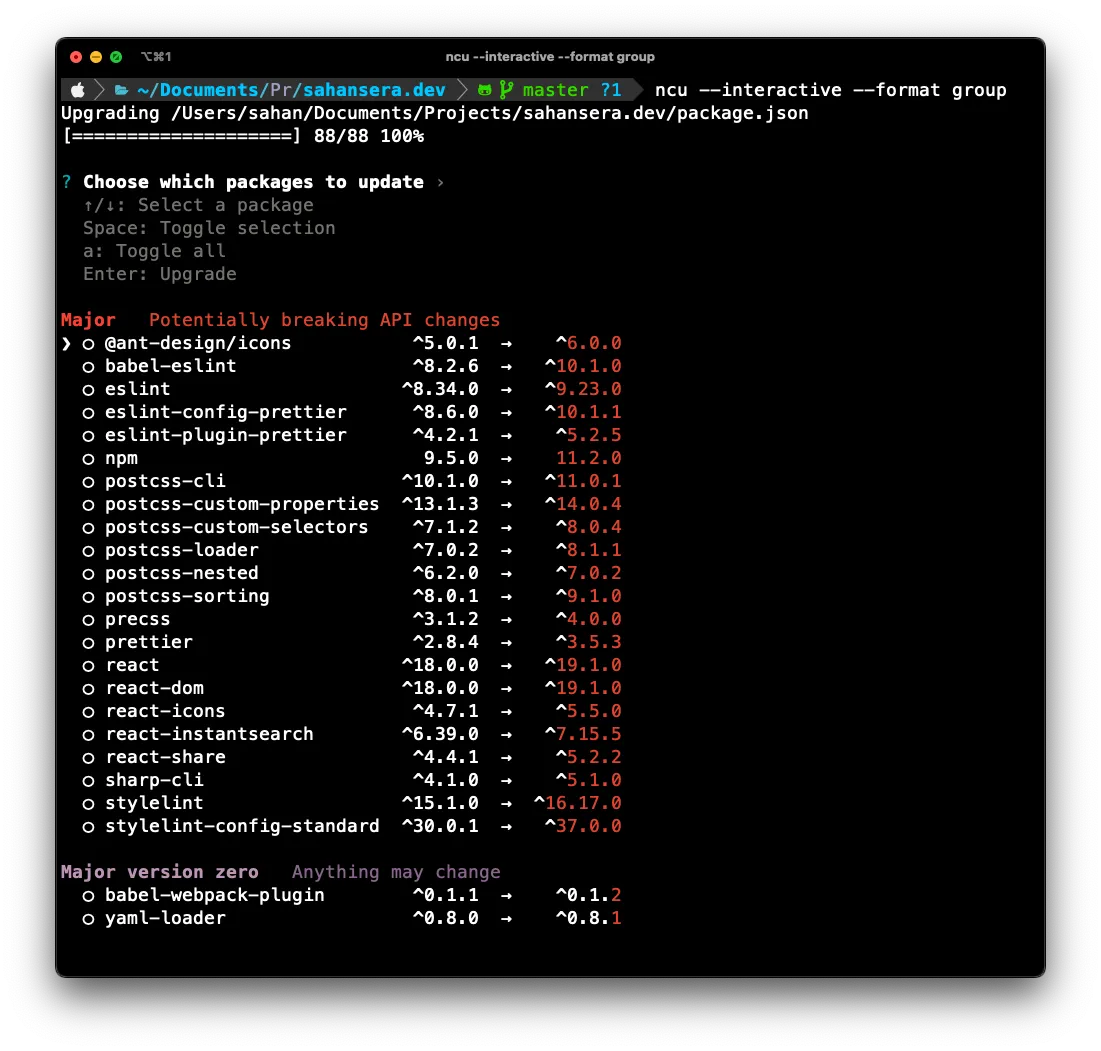Viewport: 1101px width, 1051px height.
Task: Click the red close window button
Action: click(77, 57)
